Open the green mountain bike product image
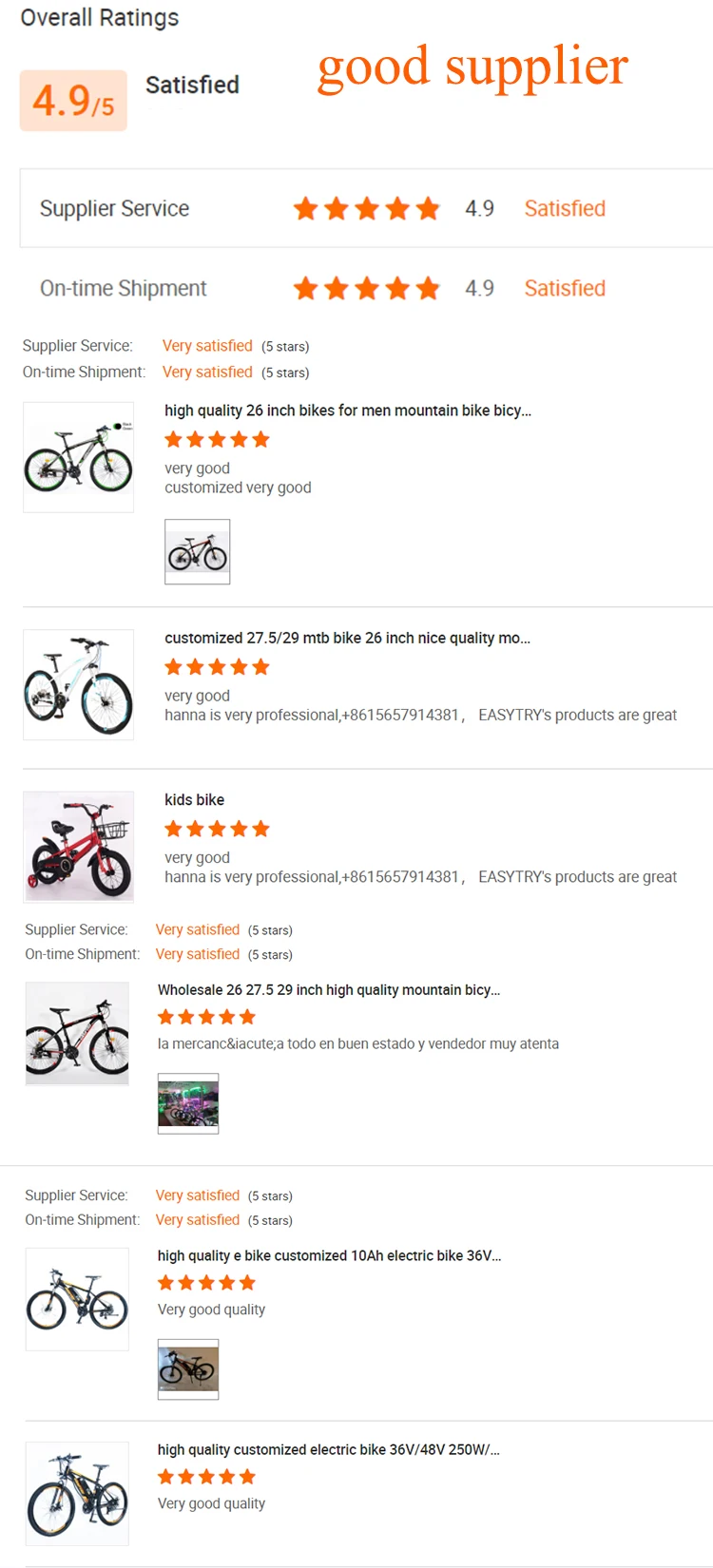 tap(78, 457)
